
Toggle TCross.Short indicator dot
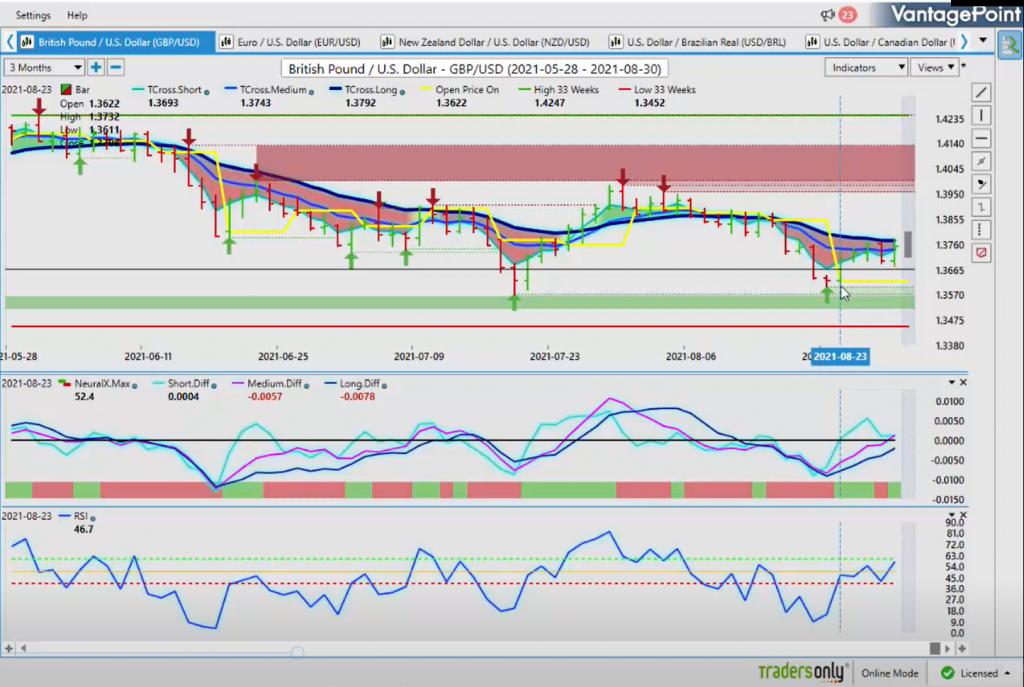coord(206,92)
